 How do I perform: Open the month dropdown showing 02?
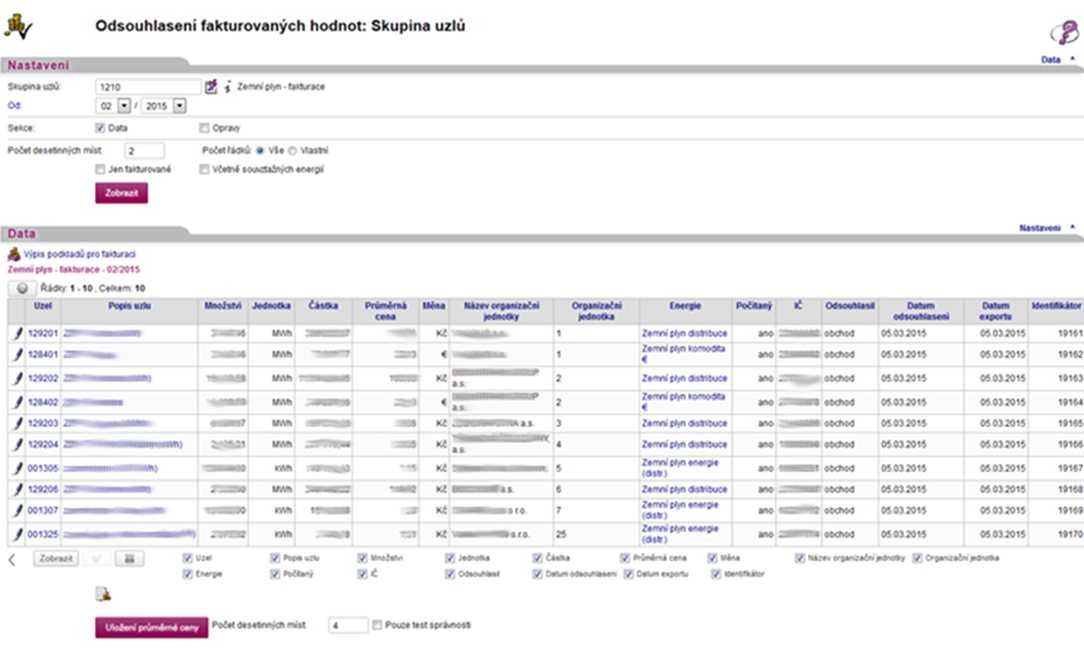click(124, 106)
